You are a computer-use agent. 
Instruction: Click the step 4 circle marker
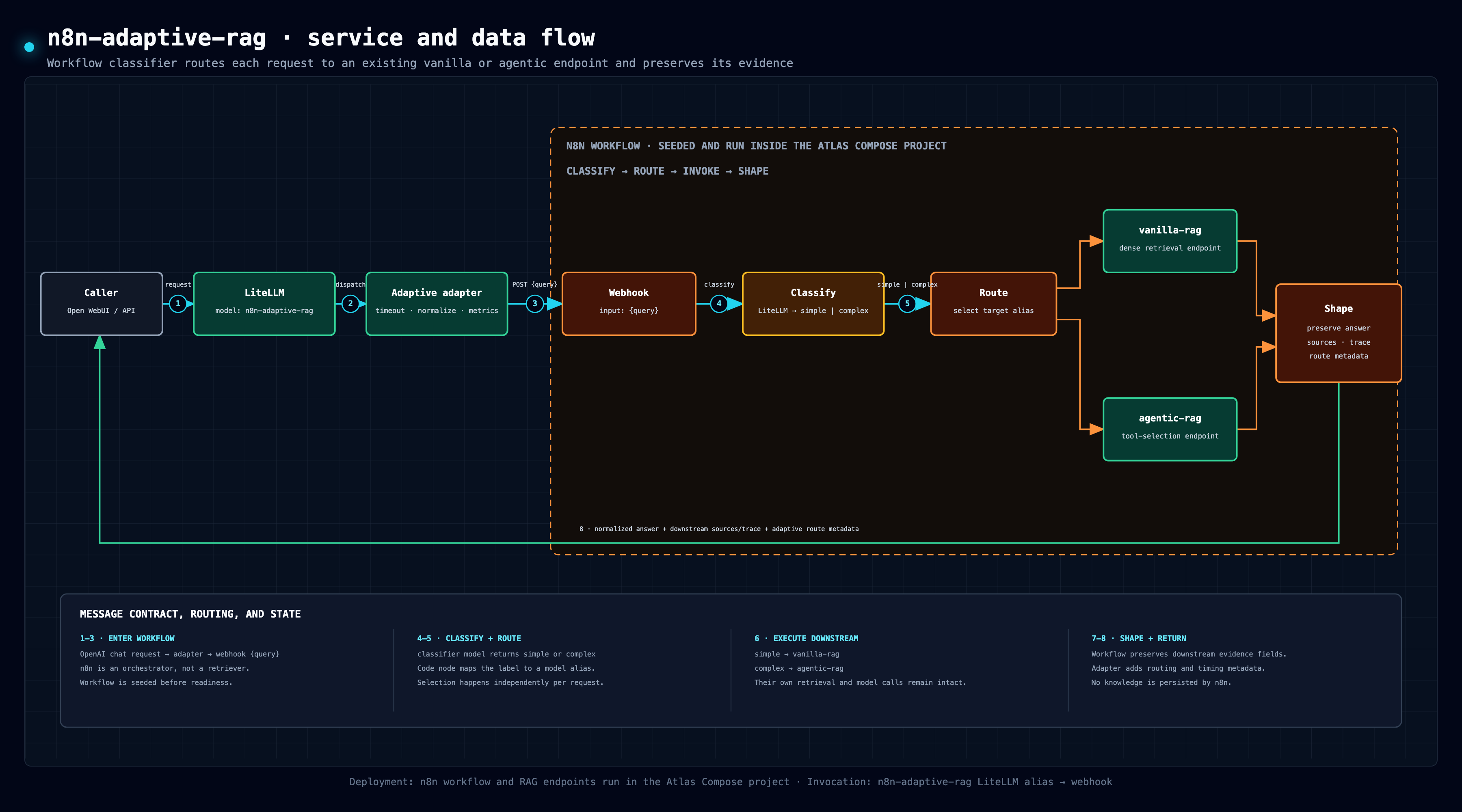(719, 304)
